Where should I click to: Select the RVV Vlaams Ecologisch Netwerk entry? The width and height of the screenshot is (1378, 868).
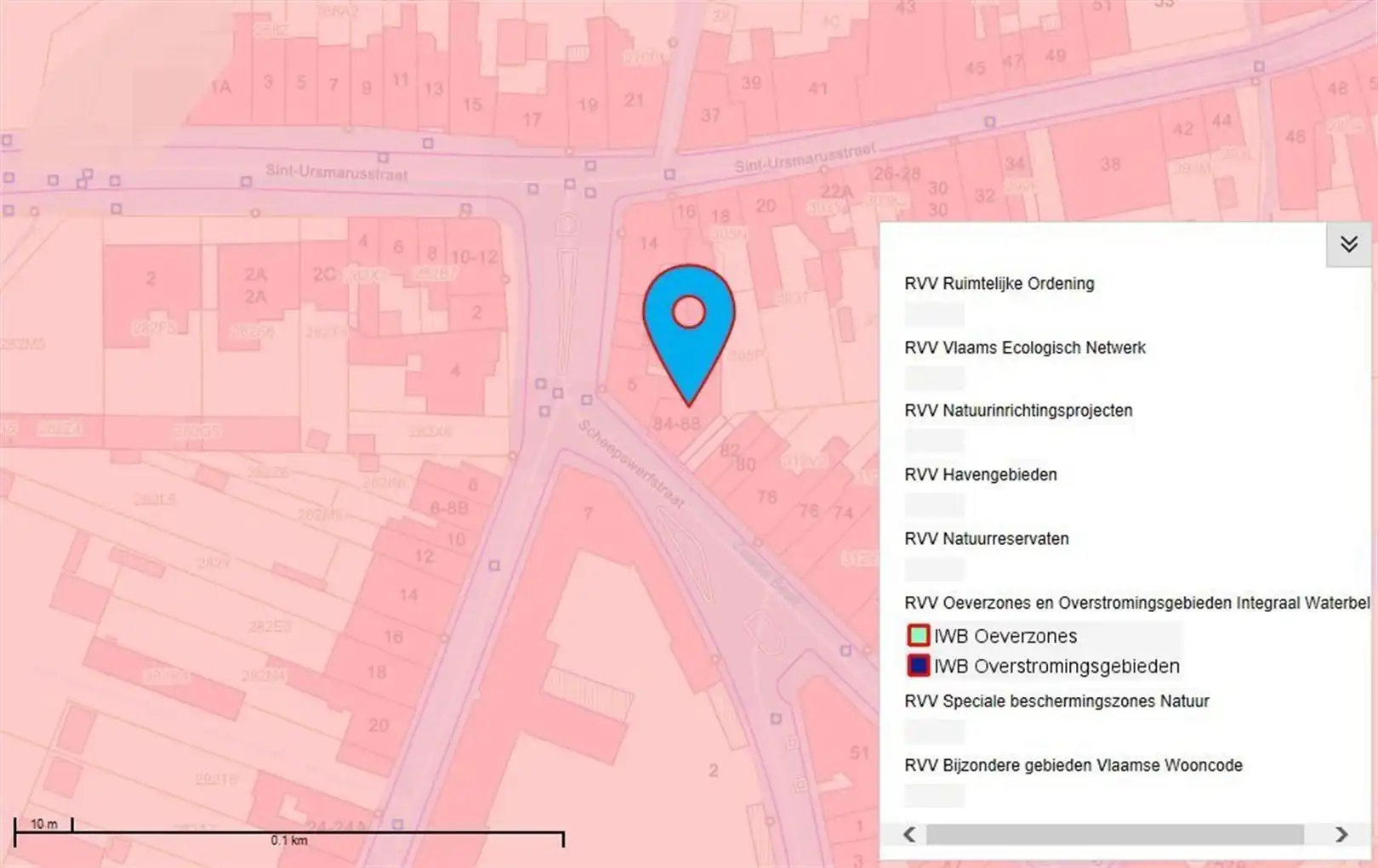coord(1025,348)
